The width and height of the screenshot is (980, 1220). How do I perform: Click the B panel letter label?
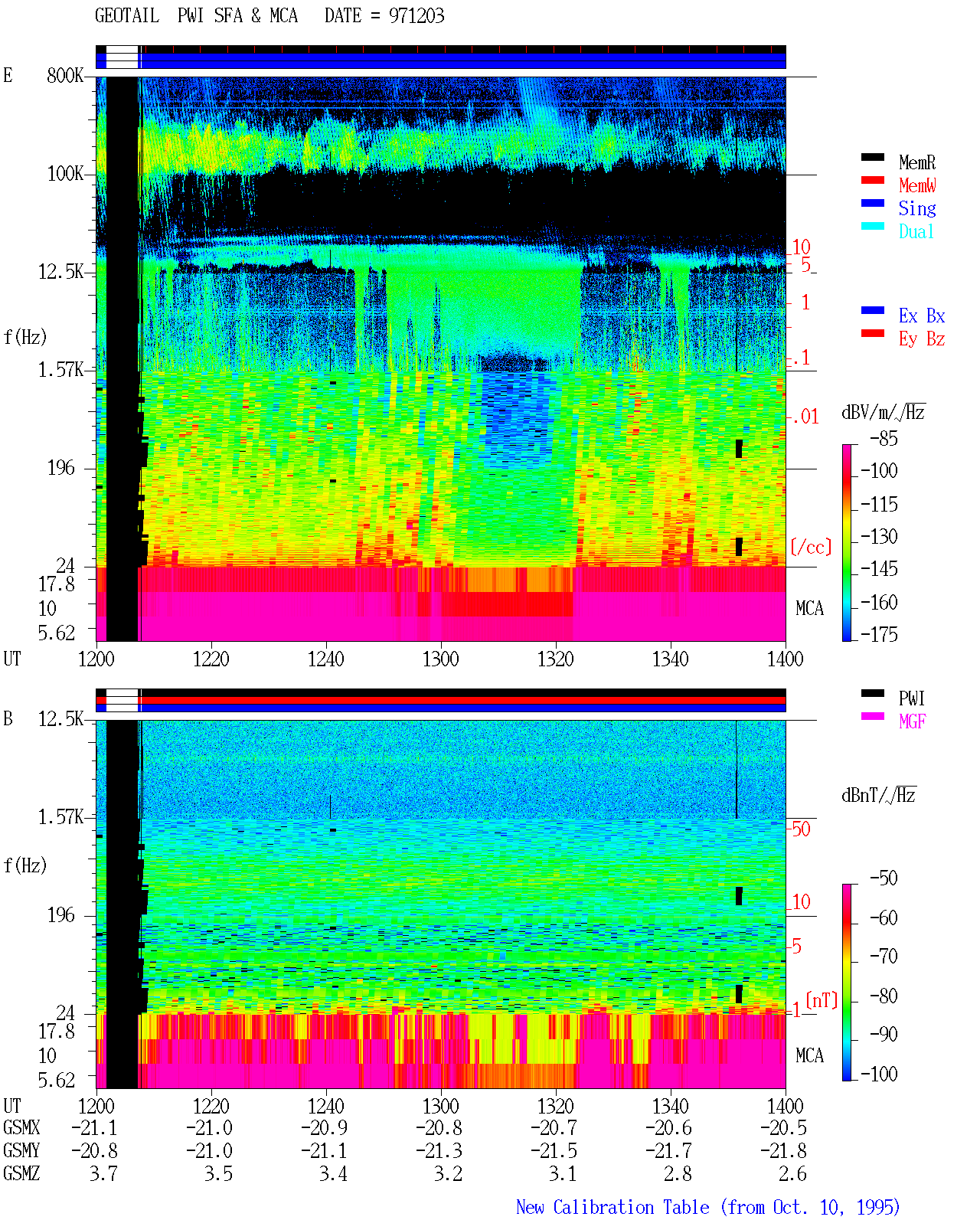pos(8,718)
